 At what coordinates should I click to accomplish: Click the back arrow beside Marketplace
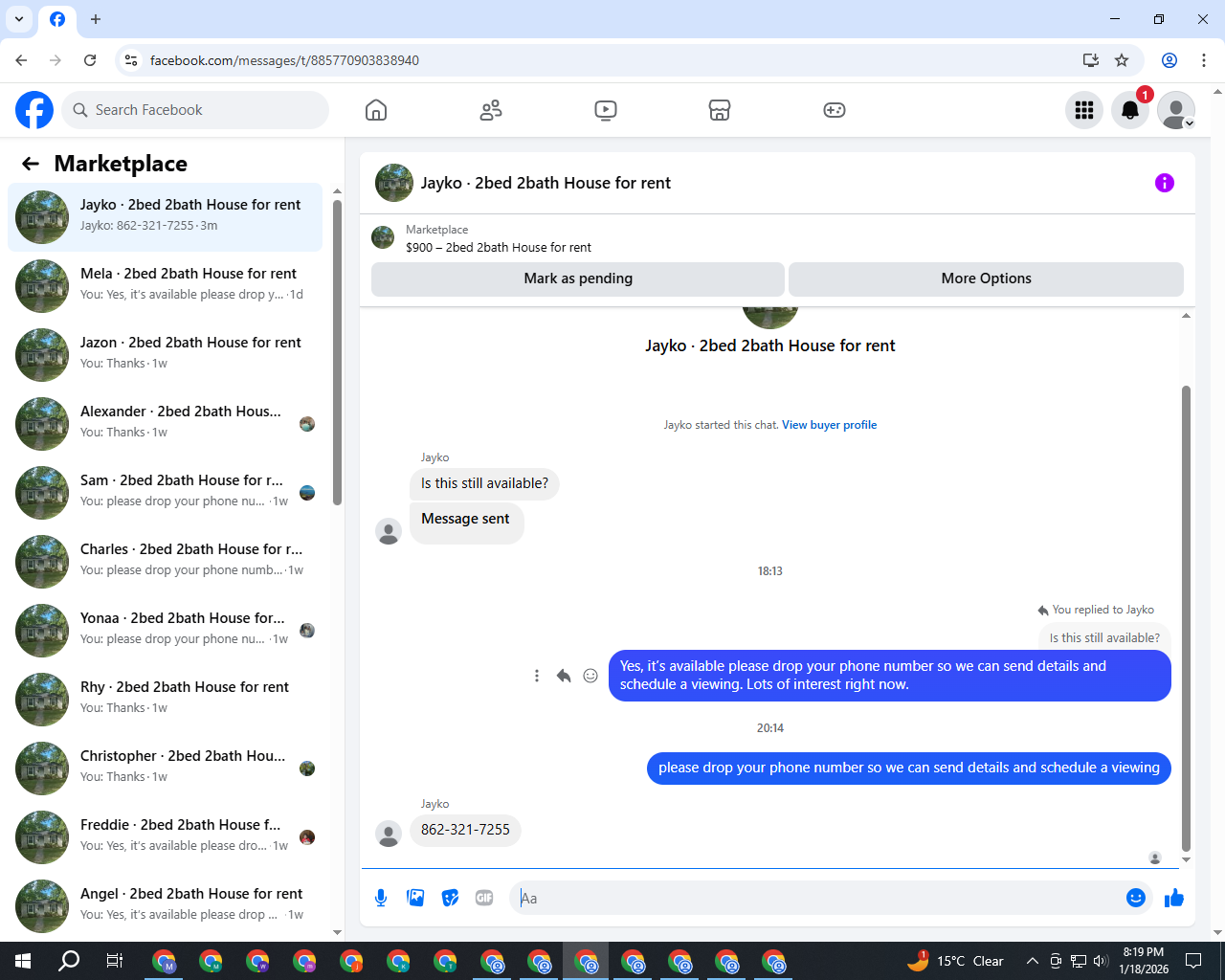click(x=31, y=164)
